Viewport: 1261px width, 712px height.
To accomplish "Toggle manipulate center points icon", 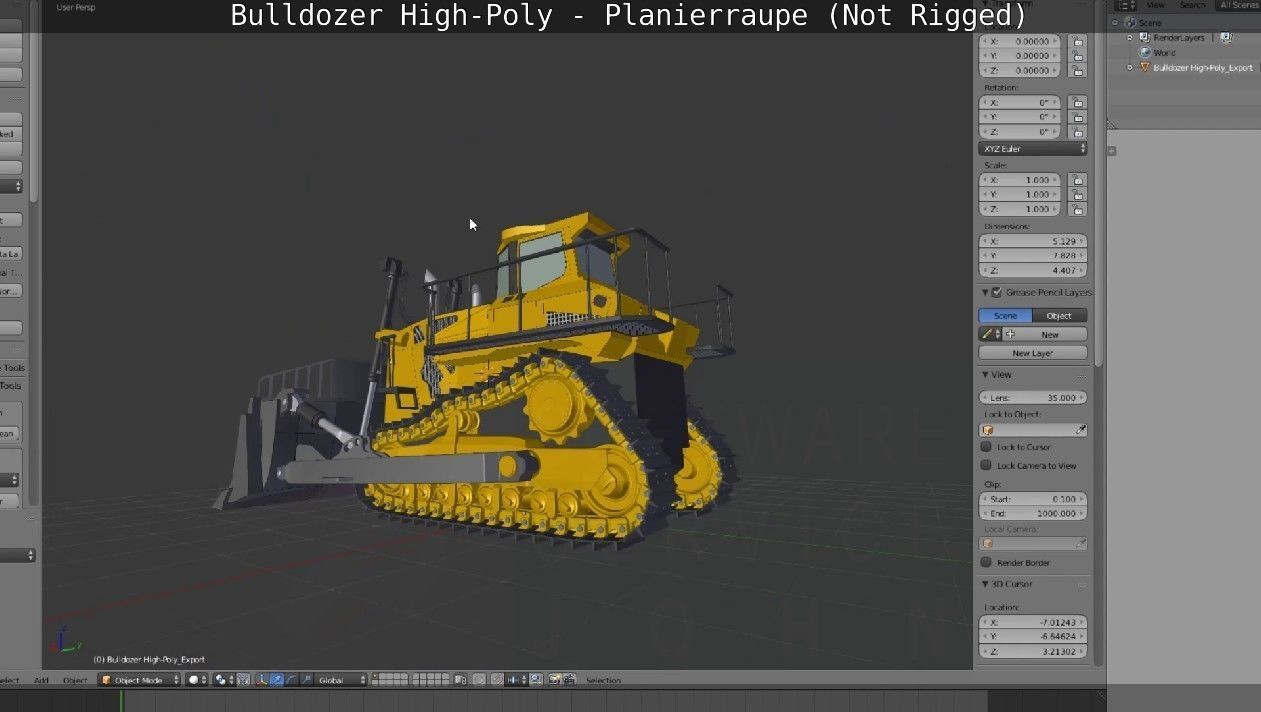I will (243, 680).
